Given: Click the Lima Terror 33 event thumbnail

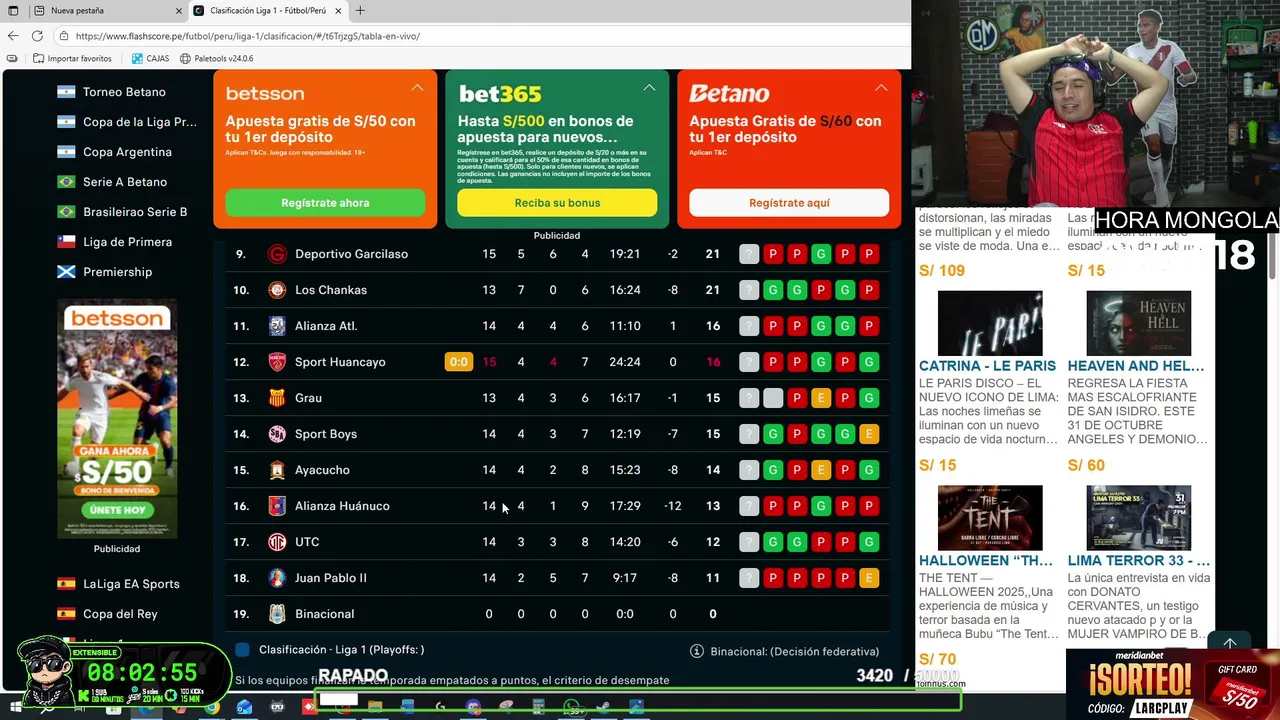Looking at the screenshot, I should [x=1139, y=517].
